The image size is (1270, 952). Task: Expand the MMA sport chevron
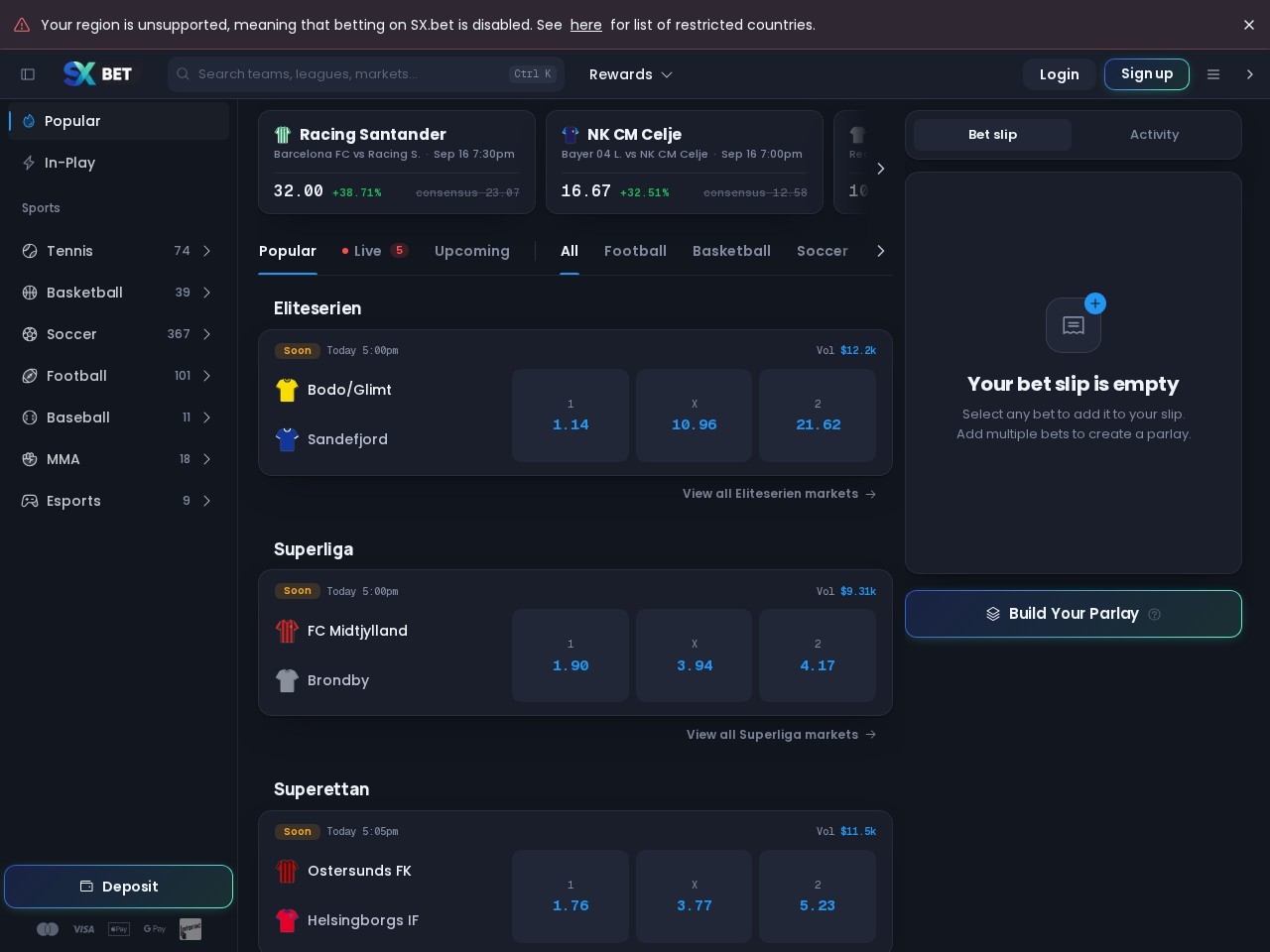click(x=206, y=459)
